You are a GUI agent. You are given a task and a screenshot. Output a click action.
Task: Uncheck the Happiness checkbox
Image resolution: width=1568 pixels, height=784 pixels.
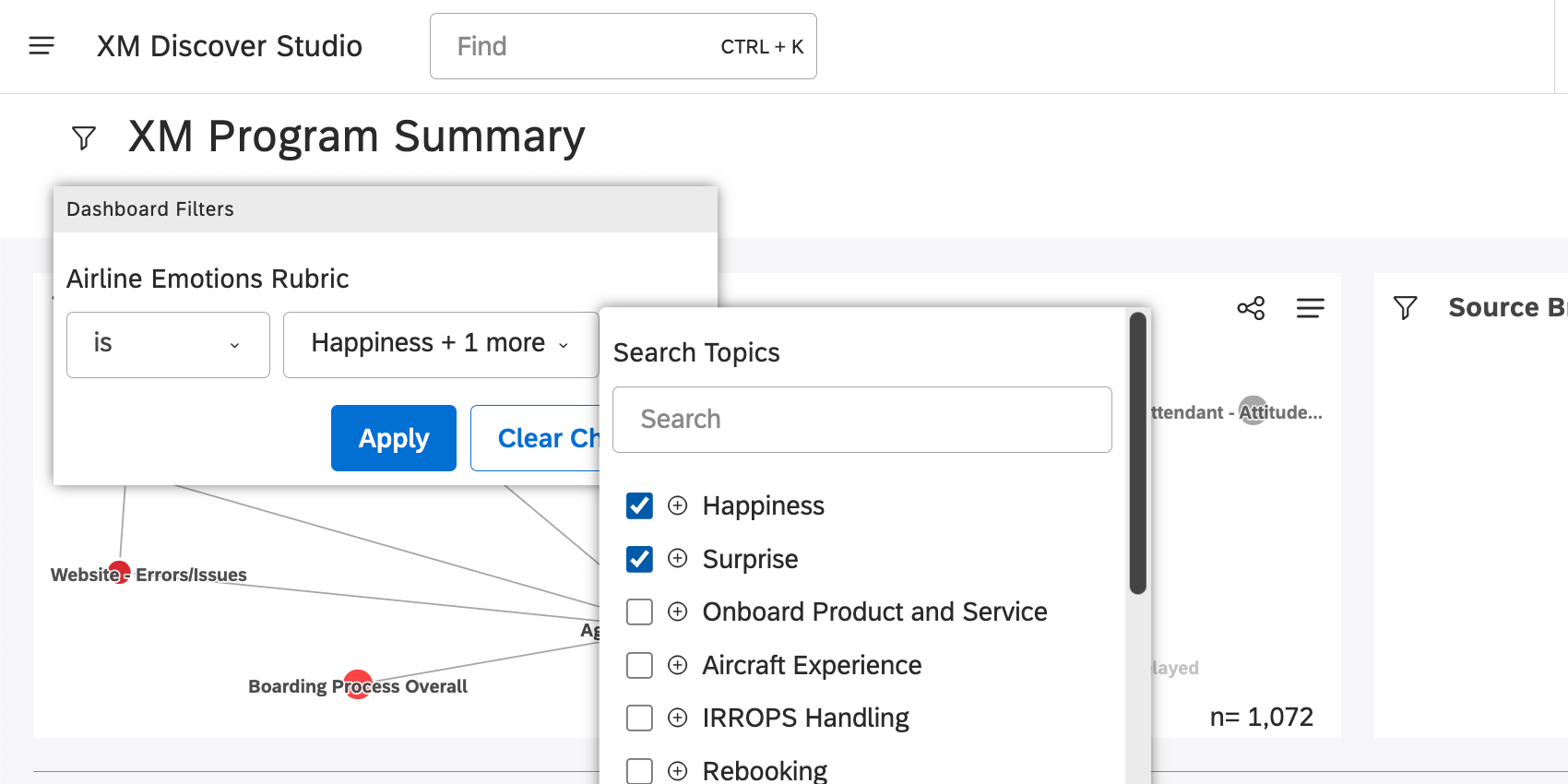pos(639,505)
